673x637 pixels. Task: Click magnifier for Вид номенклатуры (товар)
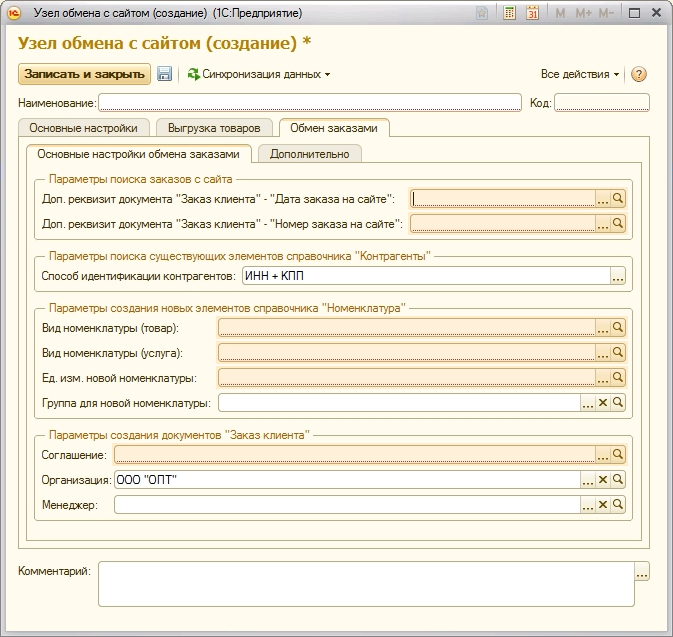click(x=618, y=327)
